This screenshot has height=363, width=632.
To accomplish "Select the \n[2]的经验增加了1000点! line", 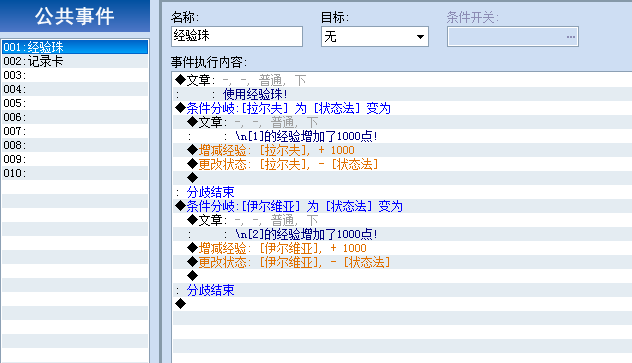I will (x=402, y=234).
